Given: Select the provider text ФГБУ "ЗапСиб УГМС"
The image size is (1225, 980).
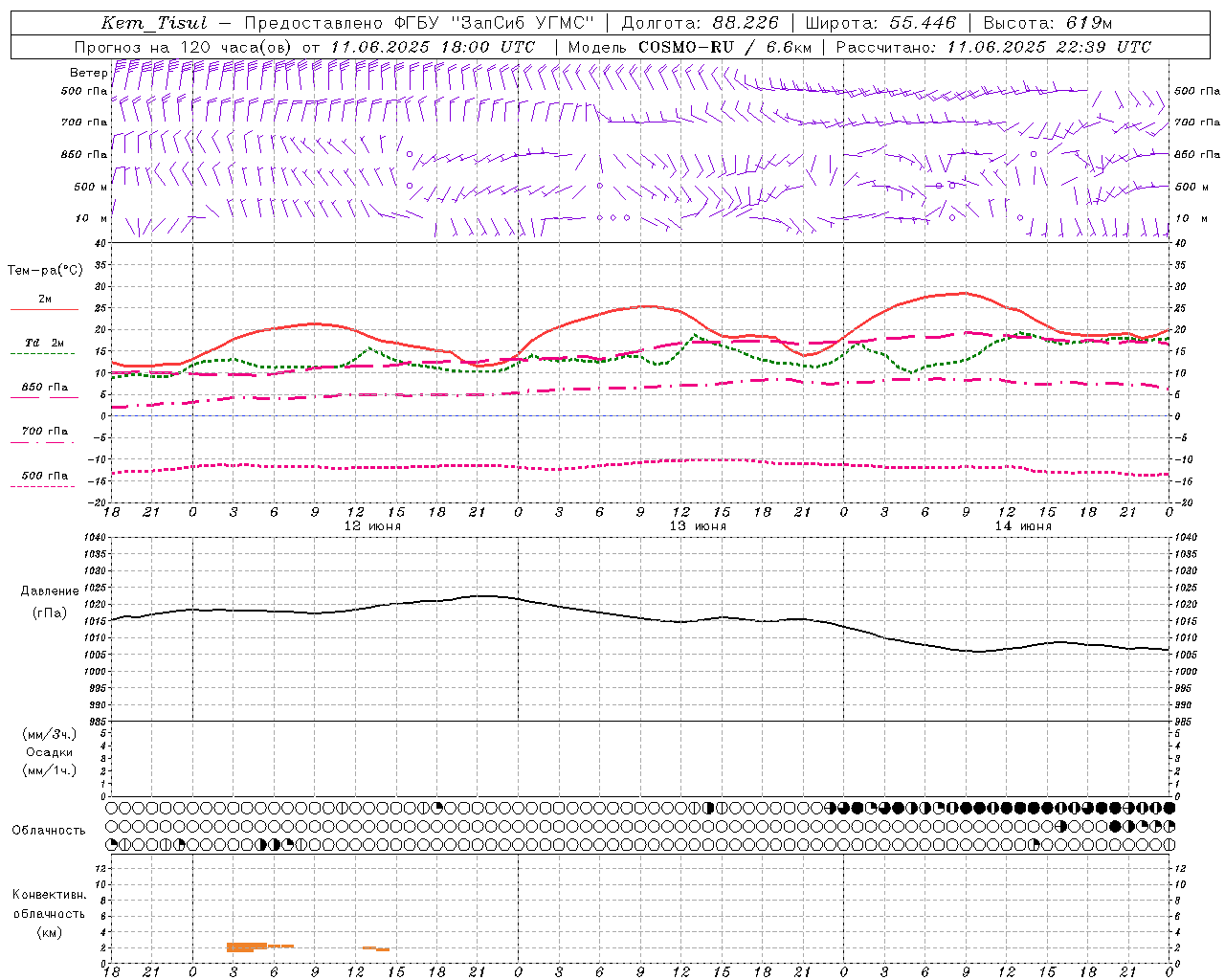Looking at the screenshot, I should point(495,23).
